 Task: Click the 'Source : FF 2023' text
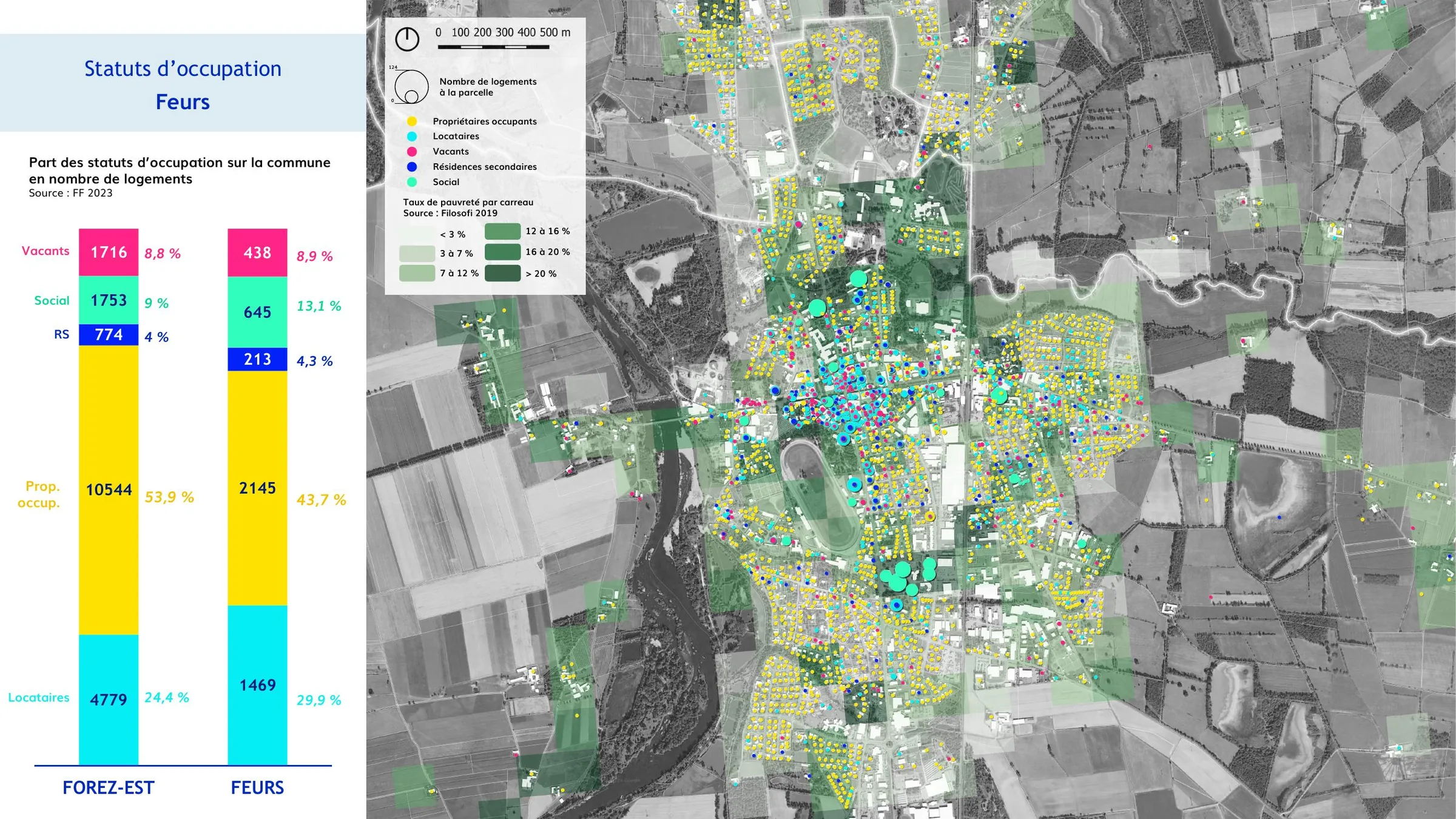(x=70, y=193)
